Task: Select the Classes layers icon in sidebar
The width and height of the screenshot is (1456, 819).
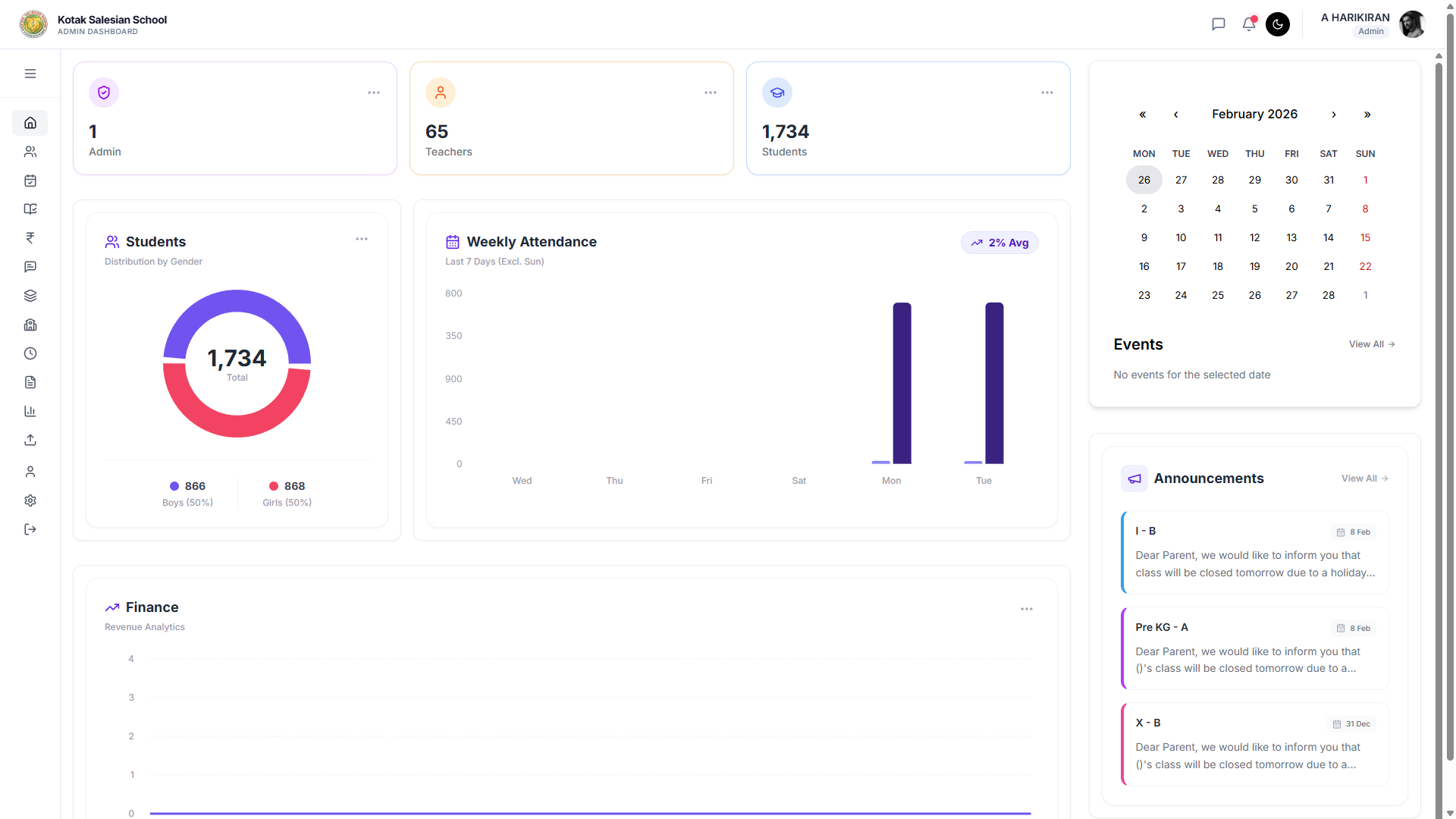Action: 30,296
